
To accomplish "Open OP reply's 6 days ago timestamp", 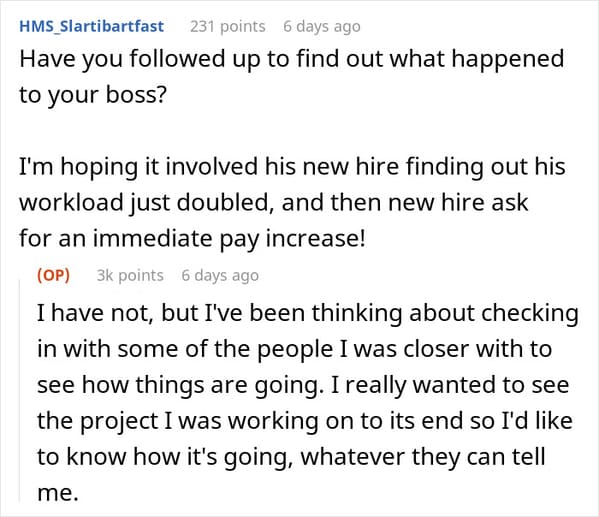I will tap(220, 276).
